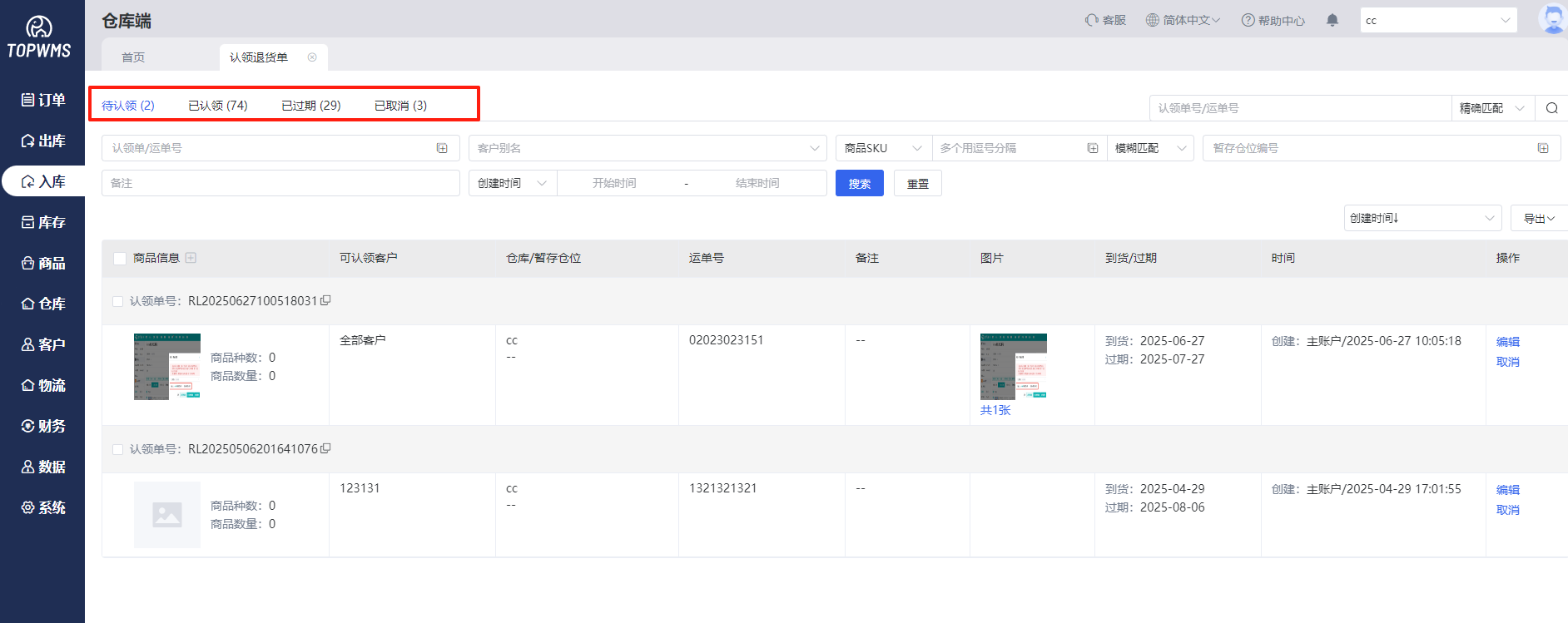Screen dimensions: 1568x623
Task: Open the 创建时间↓ sort dropdown
Action: 1422,218
